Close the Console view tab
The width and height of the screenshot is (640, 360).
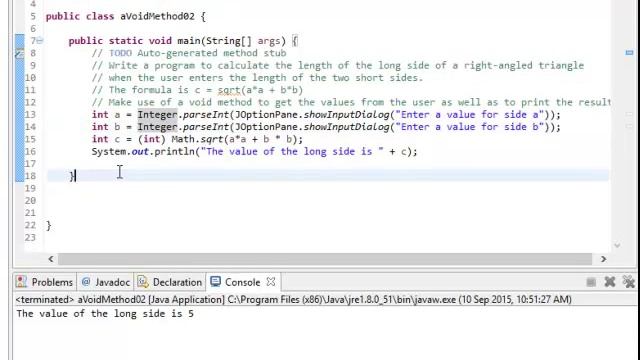point(271,282)
